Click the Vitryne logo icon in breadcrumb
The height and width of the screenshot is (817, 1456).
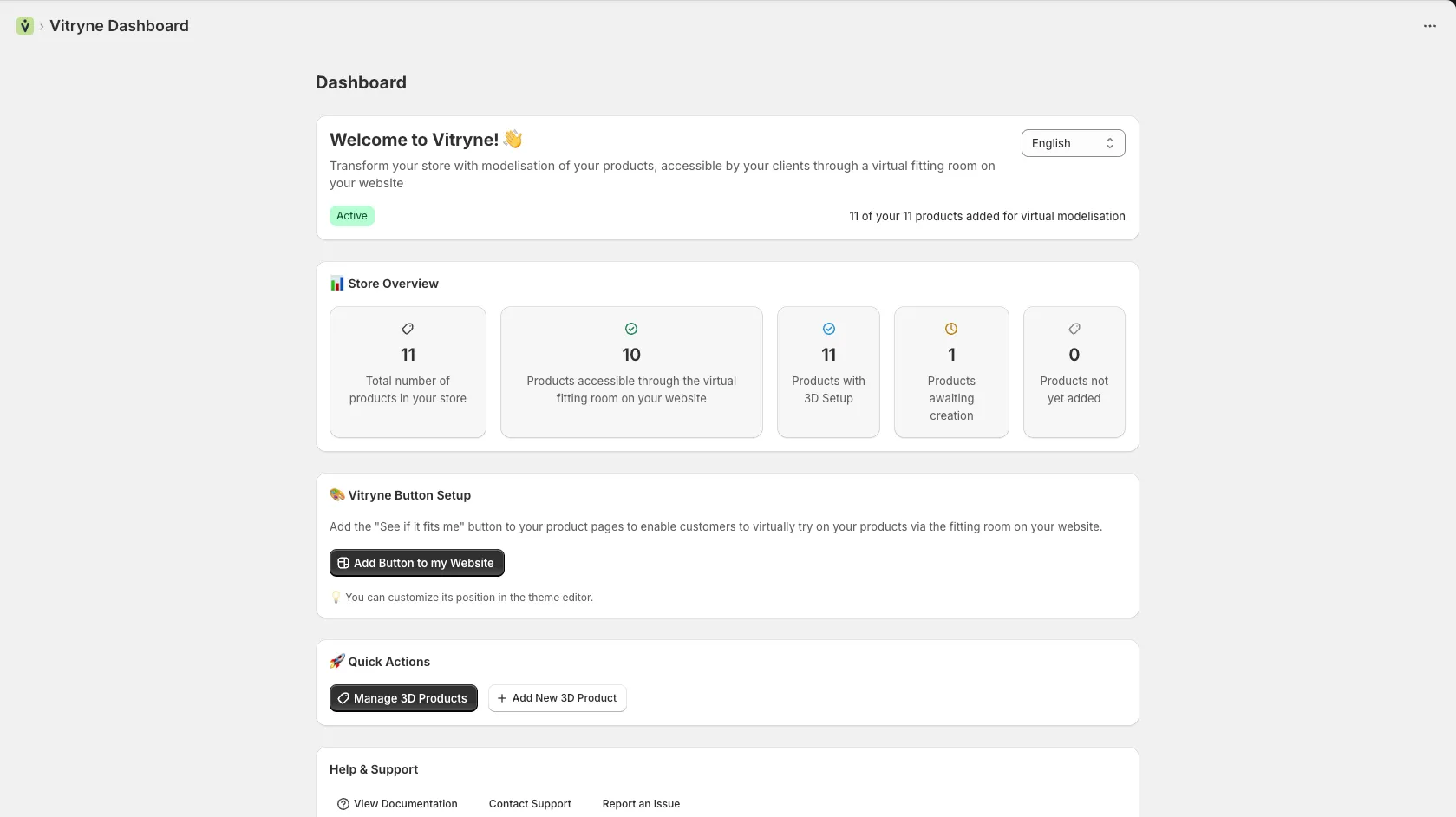pos(23,26)
